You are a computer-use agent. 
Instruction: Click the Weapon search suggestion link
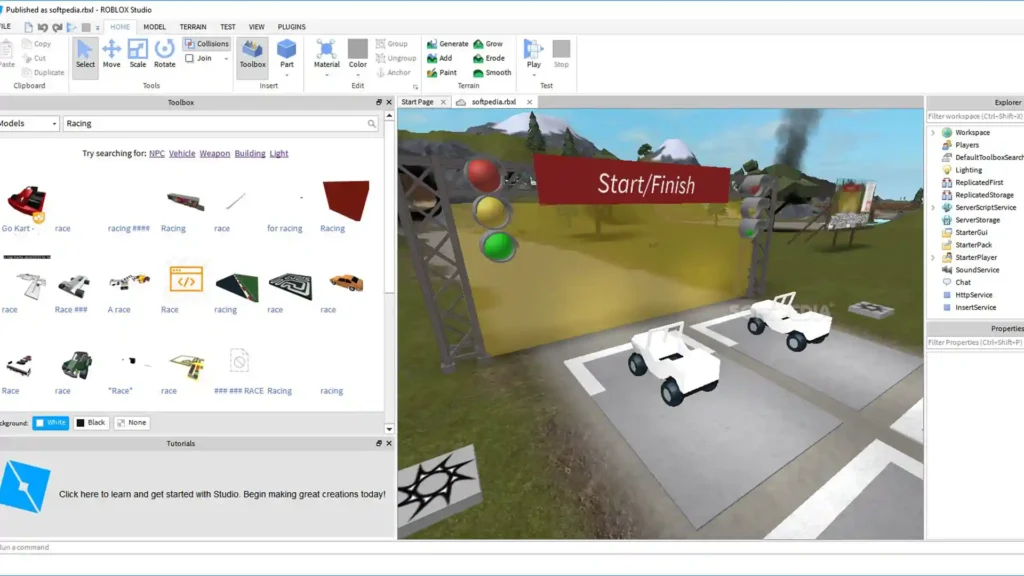(215, 153)
